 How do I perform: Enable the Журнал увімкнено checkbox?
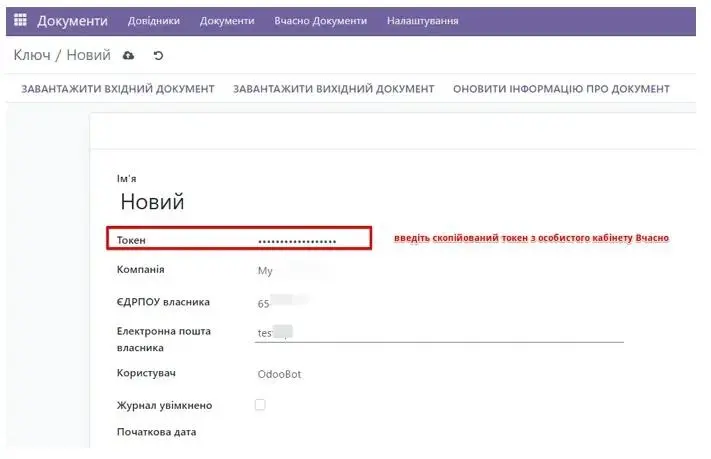pyautogui.click(x=260, y=404)
